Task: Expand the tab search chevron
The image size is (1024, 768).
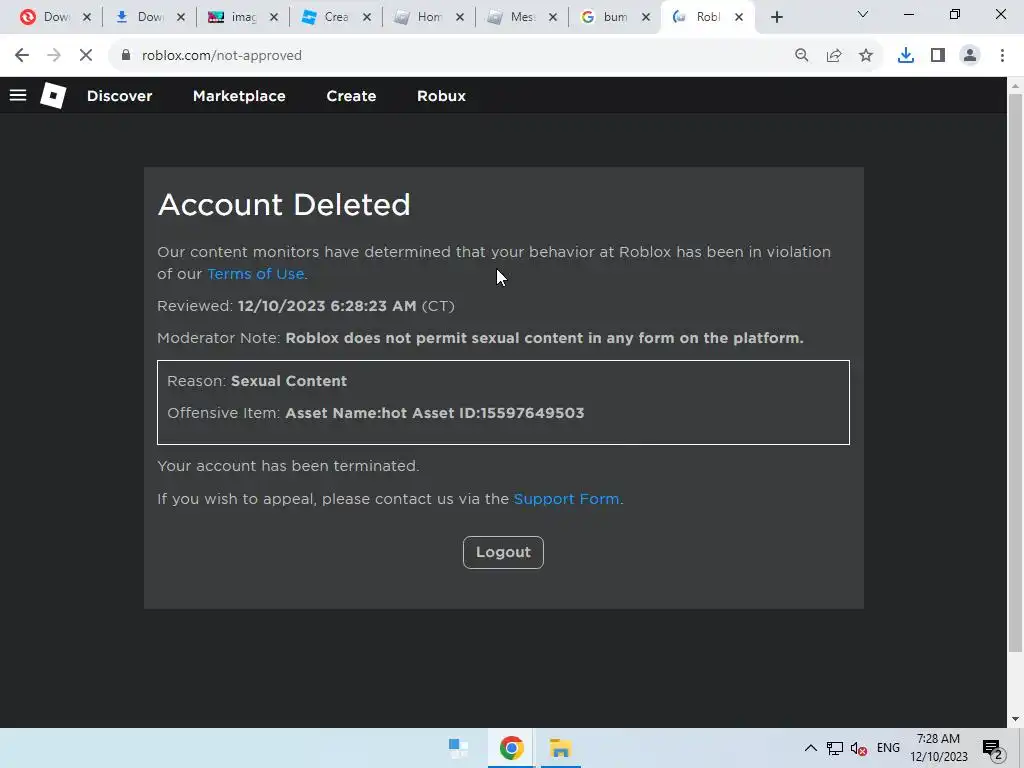Action: pos(863,14)
